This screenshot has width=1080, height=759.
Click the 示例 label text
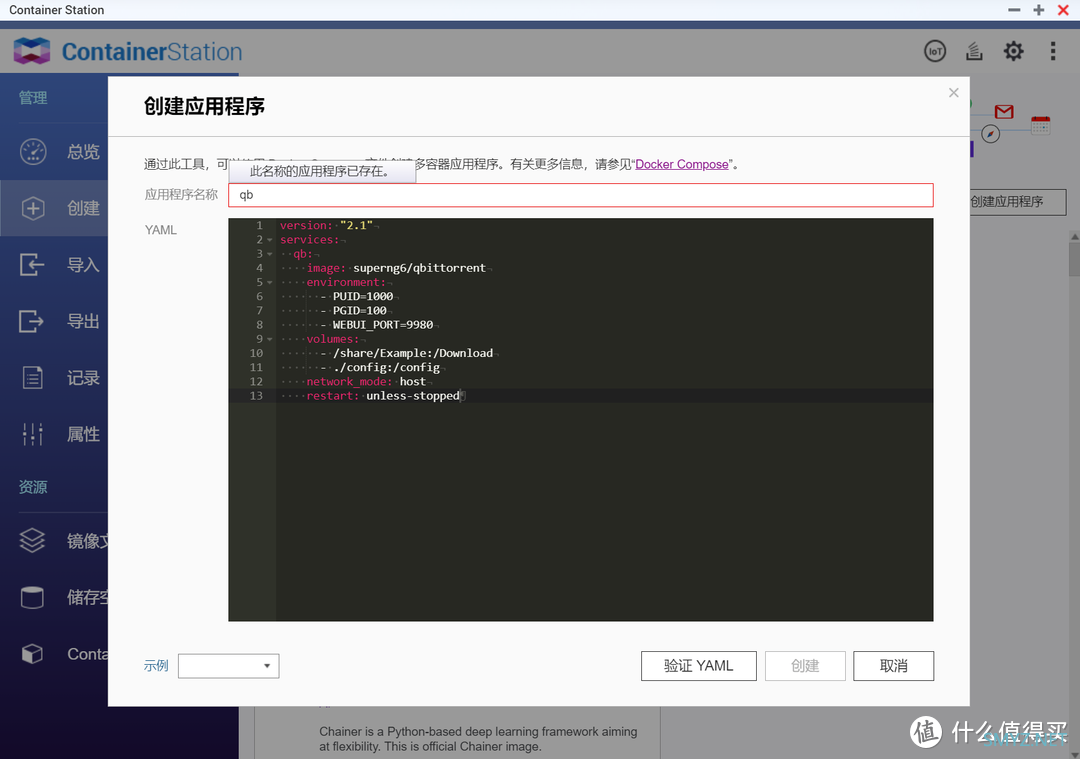click(156, 666)
